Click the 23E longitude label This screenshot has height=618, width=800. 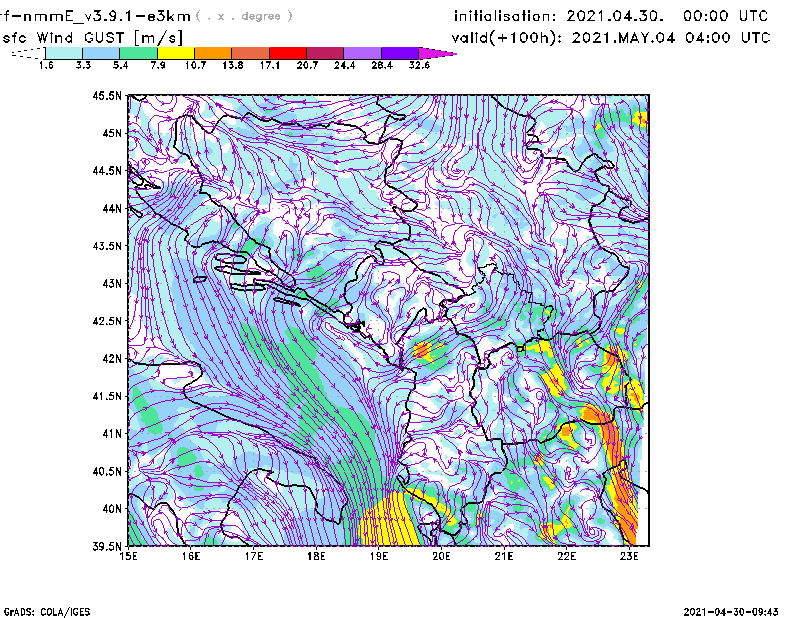[629, 556]
